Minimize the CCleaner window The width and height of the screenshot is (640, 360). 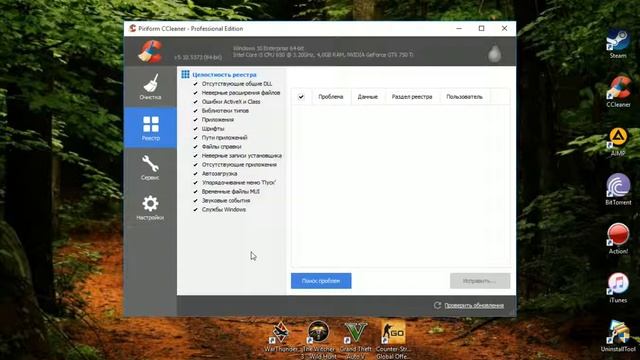point(459,28)
